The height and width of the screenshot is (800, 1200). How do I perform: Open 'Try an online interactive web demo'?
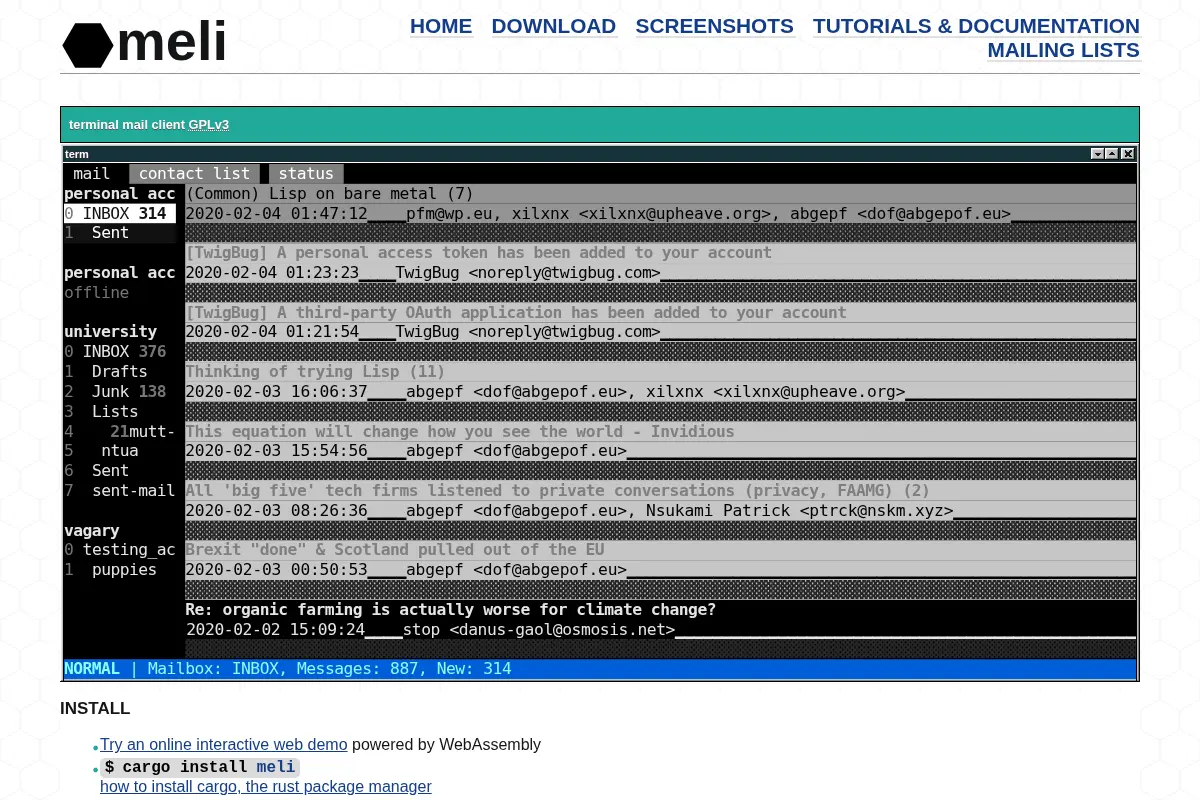(224, 745)
